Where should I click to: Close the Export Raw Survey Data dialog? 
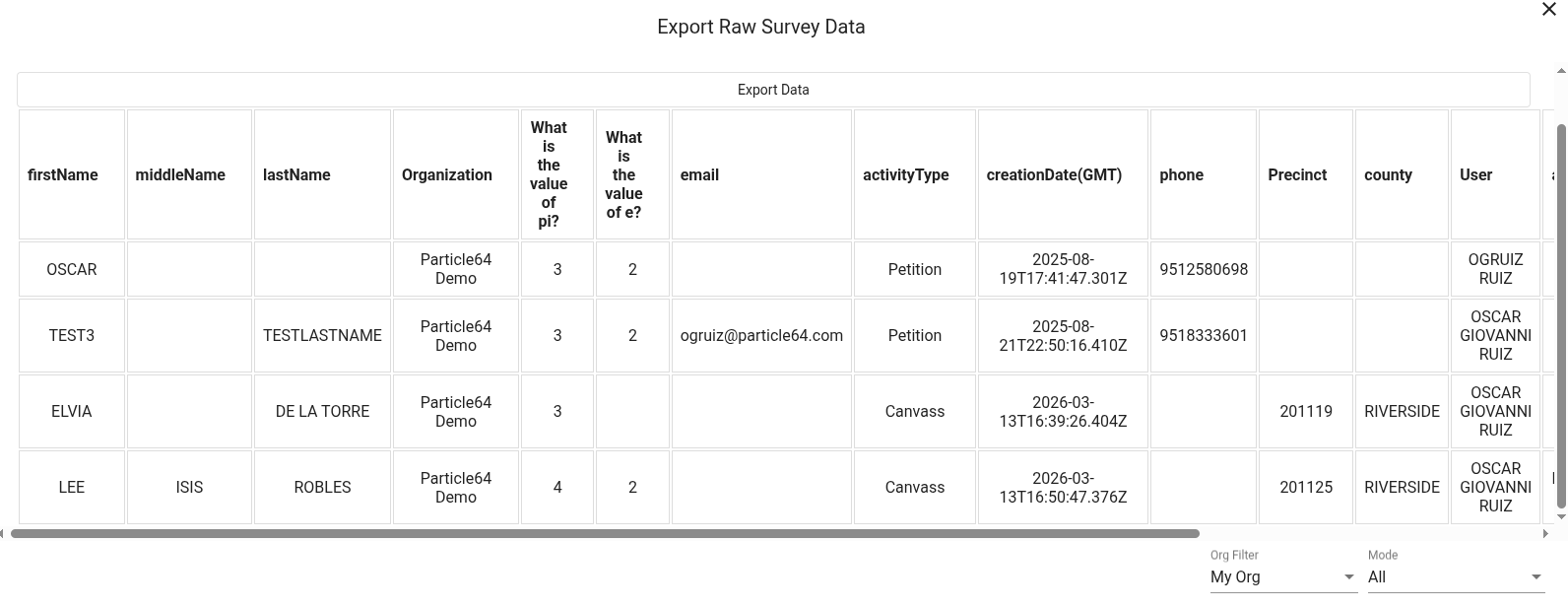point(1549,10)
